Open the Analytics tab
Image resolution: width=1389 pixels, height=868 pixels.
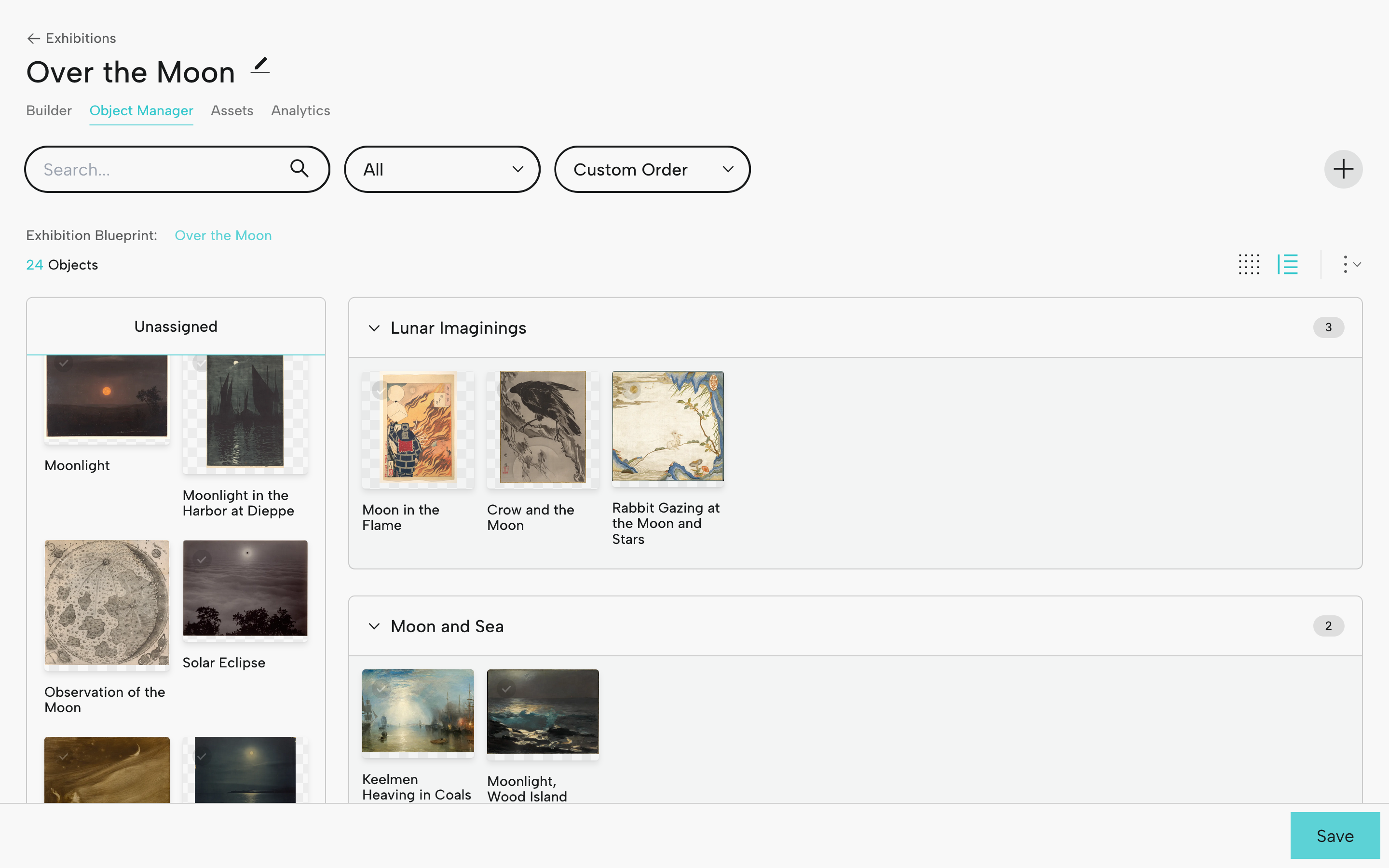(x=300, y=110)
